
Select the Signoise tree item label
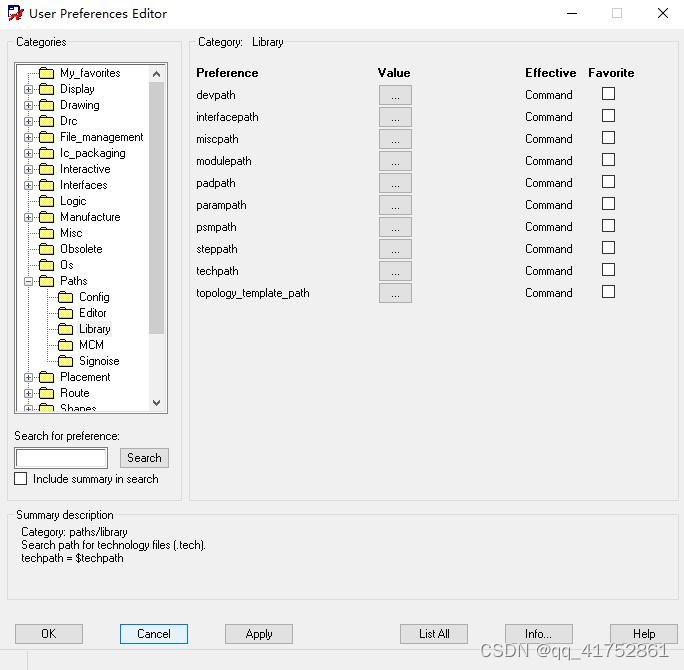(x=99, y=361)
